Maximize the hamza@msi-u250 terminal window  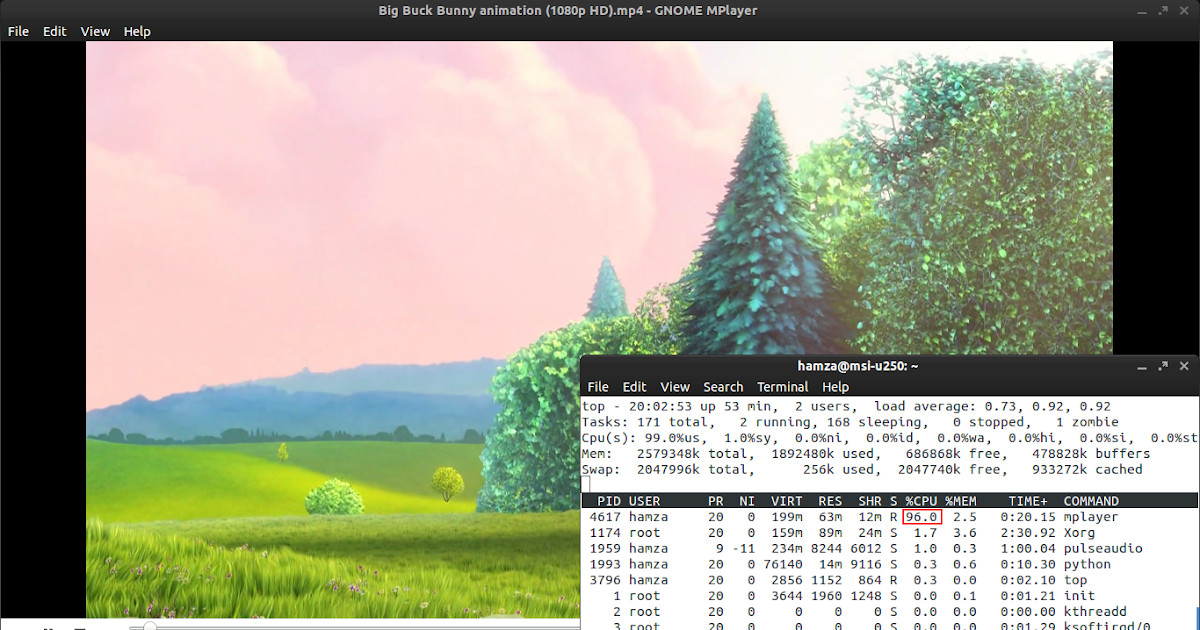[1163, 366]
